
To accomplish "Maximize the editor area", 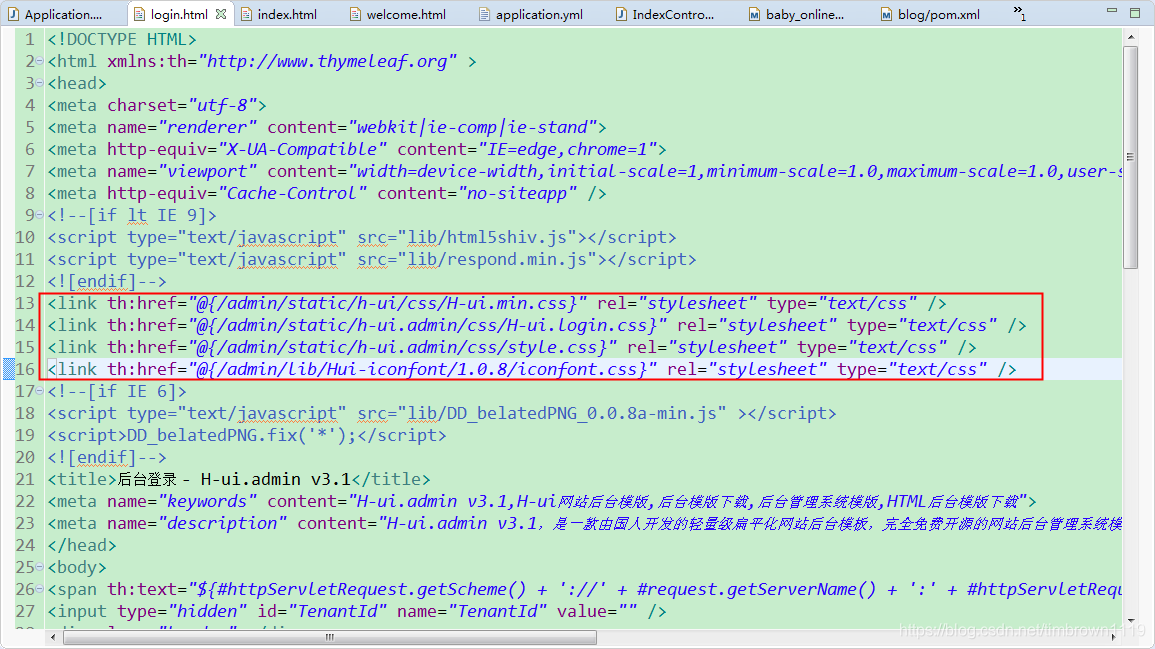I will [x=1135, y=13].
